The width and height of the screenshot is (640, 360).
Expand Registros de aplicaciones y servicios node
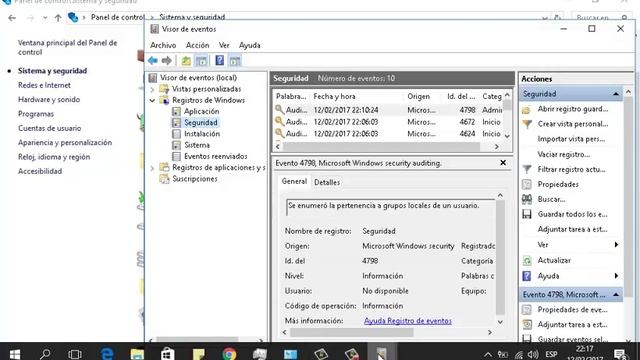click(152, 168)
